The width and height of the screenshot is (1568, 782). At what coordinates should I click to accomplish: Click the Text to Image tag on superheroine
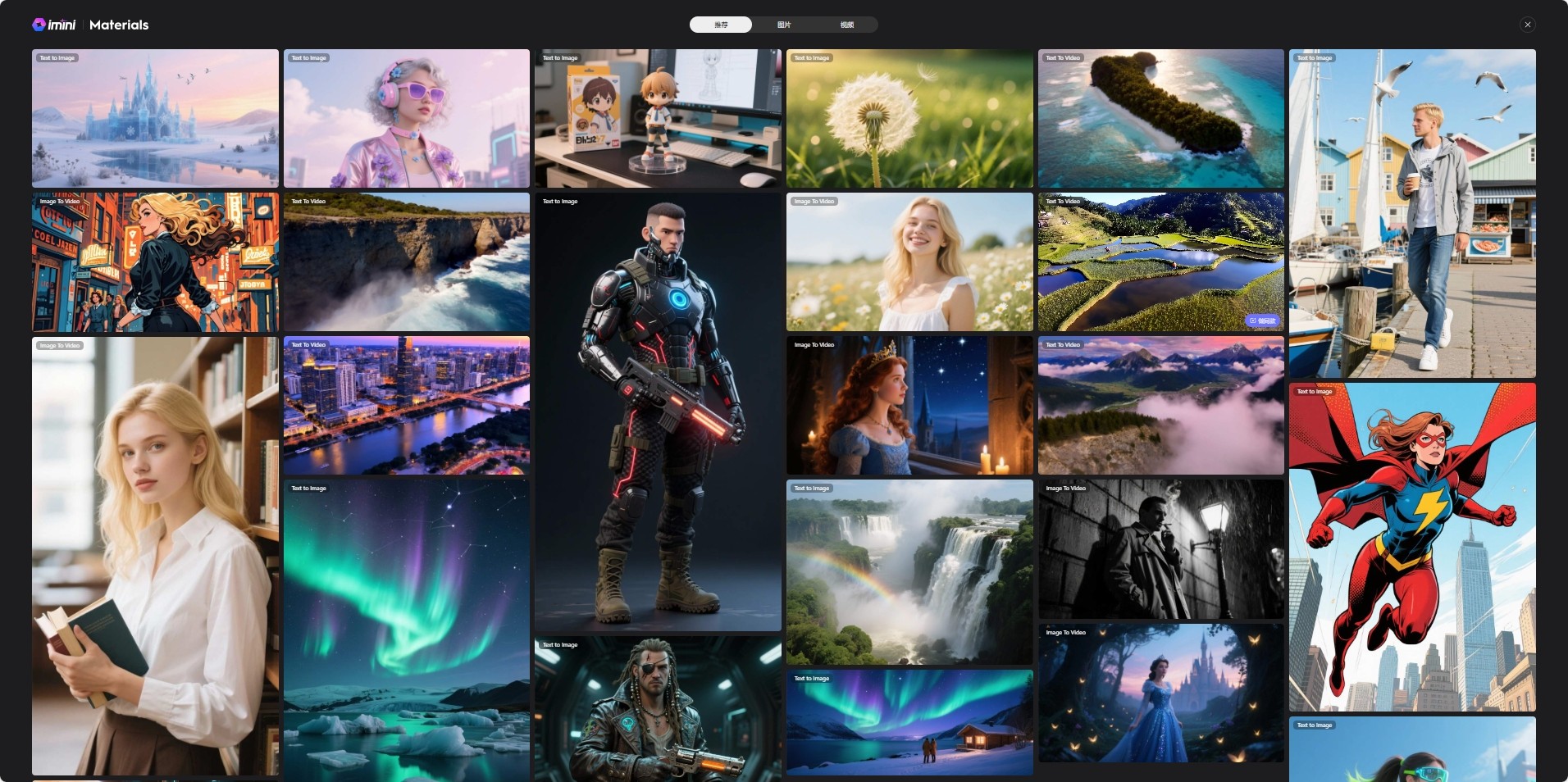[1315, 392]
